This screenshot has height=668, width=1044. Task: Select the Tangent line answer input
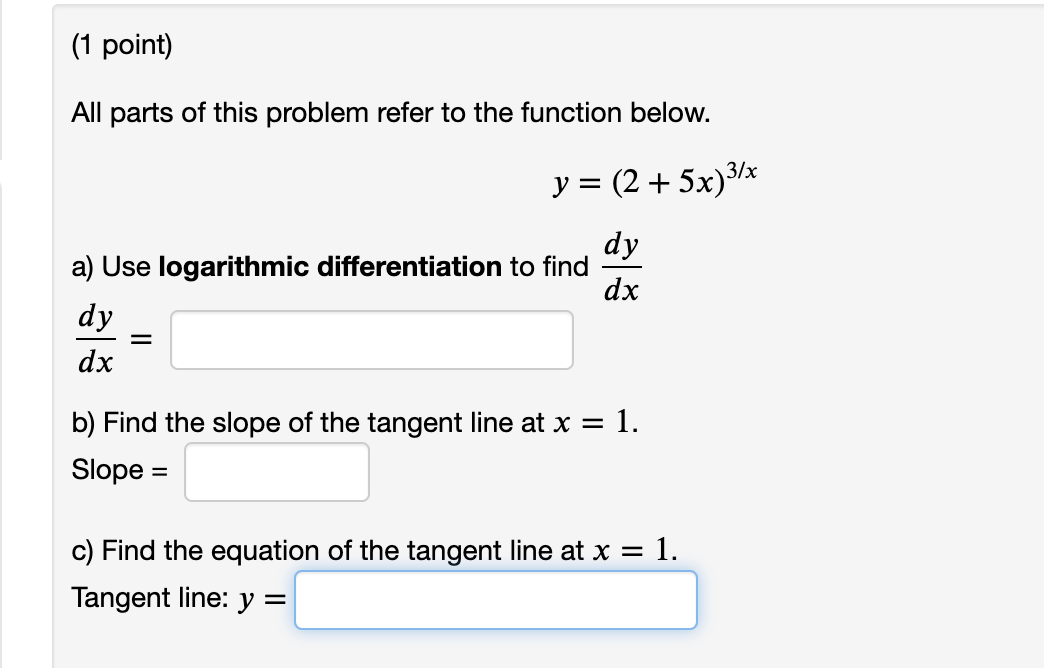click(496, 599)
